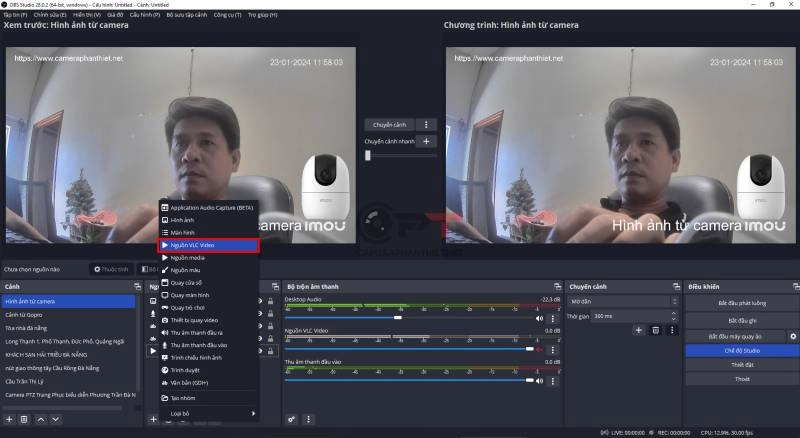Add a new transition with the plus icon
Viewport: 800px width, 438px height.
tap(638, 330)
